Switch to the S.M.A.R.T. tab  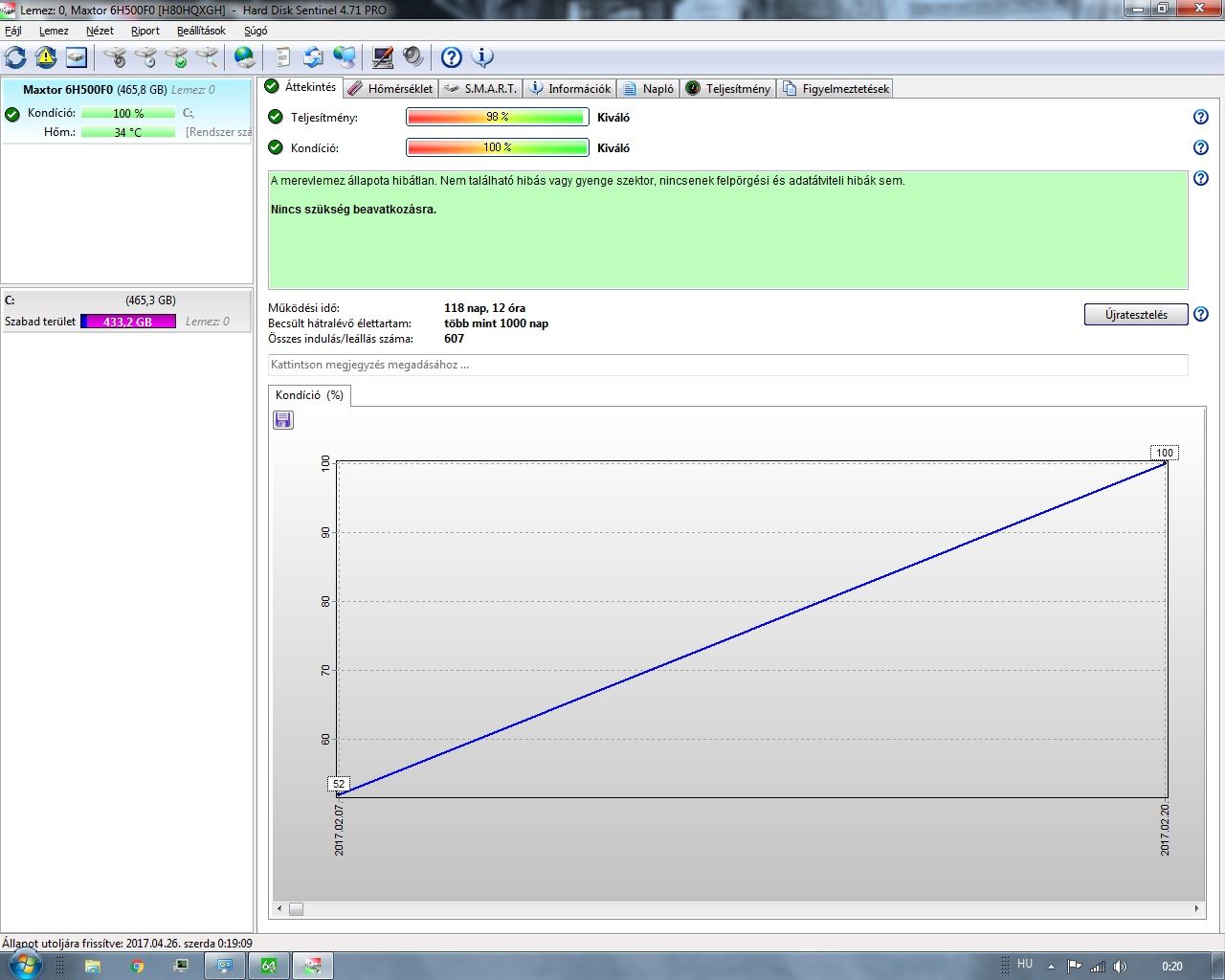480,88
